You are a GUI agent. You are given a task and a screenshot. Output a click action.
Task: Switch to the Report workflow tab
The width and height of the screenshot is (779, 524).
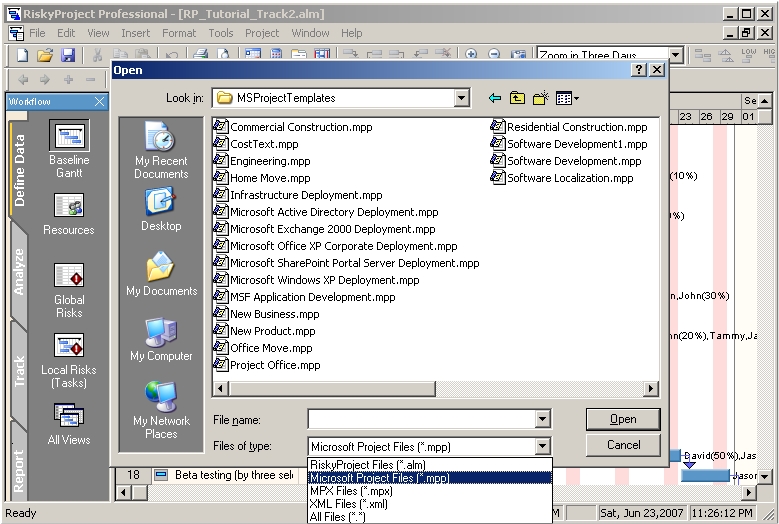19,470
